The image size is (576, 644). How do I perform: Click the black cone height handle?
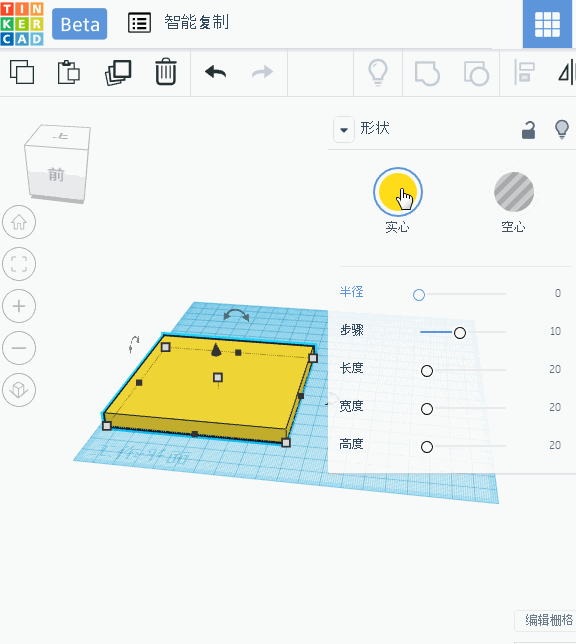tap(216, 350)
